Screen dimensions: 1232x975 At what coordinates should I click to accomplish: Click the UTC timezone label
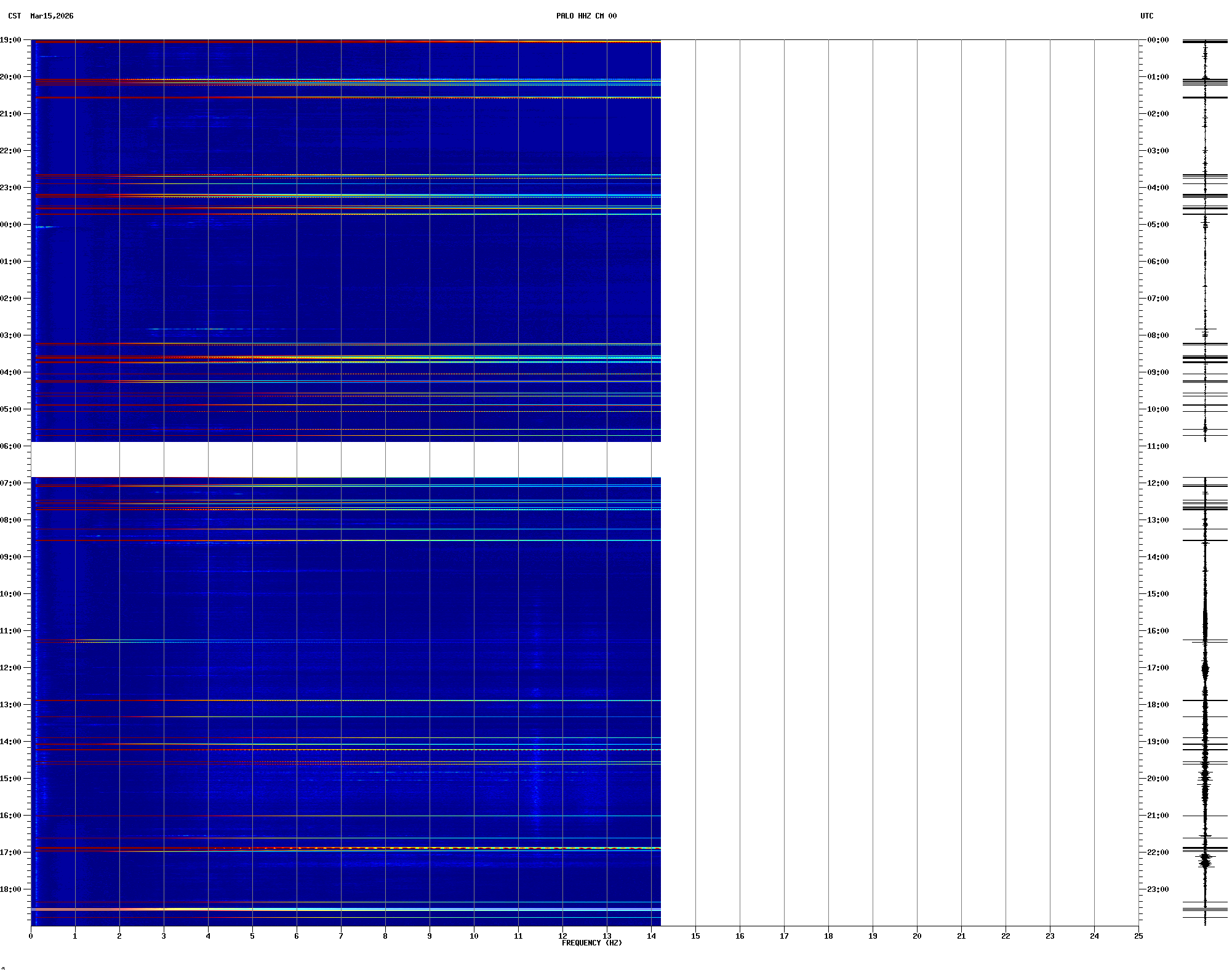[x=1146, y=16]
